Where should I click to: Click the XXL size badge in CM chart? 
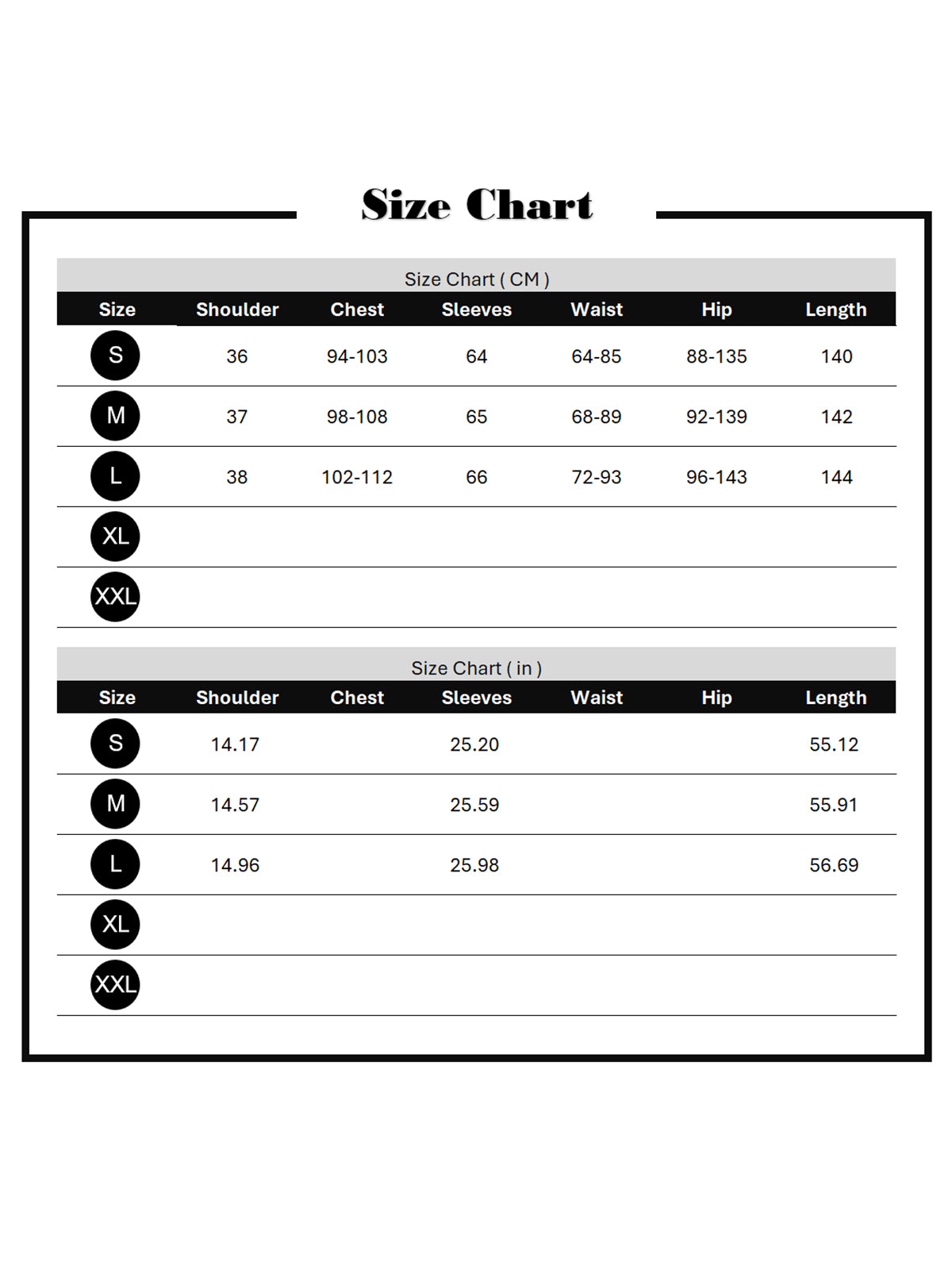(x=115, y=597)
